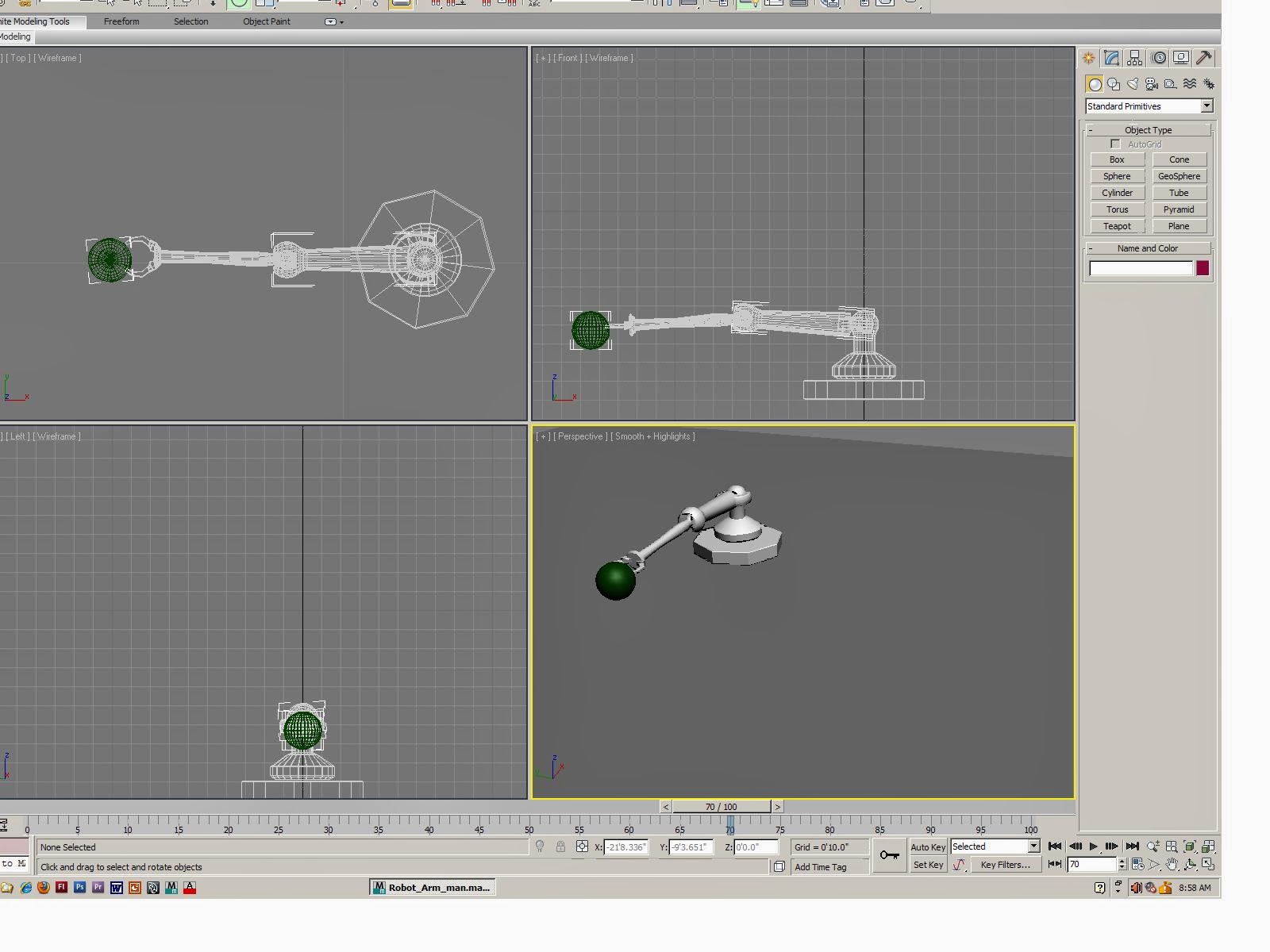Switch to the Freeform ribbon tab
The image size is (1270, 952).
click(x=121, y=21)
